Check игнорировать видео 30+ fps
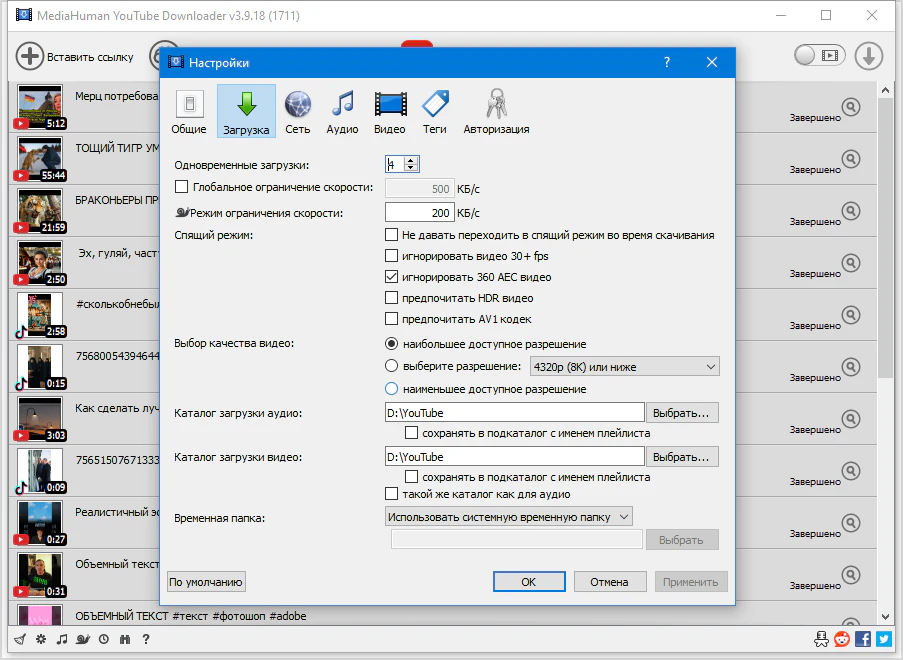 coord(392,256)
